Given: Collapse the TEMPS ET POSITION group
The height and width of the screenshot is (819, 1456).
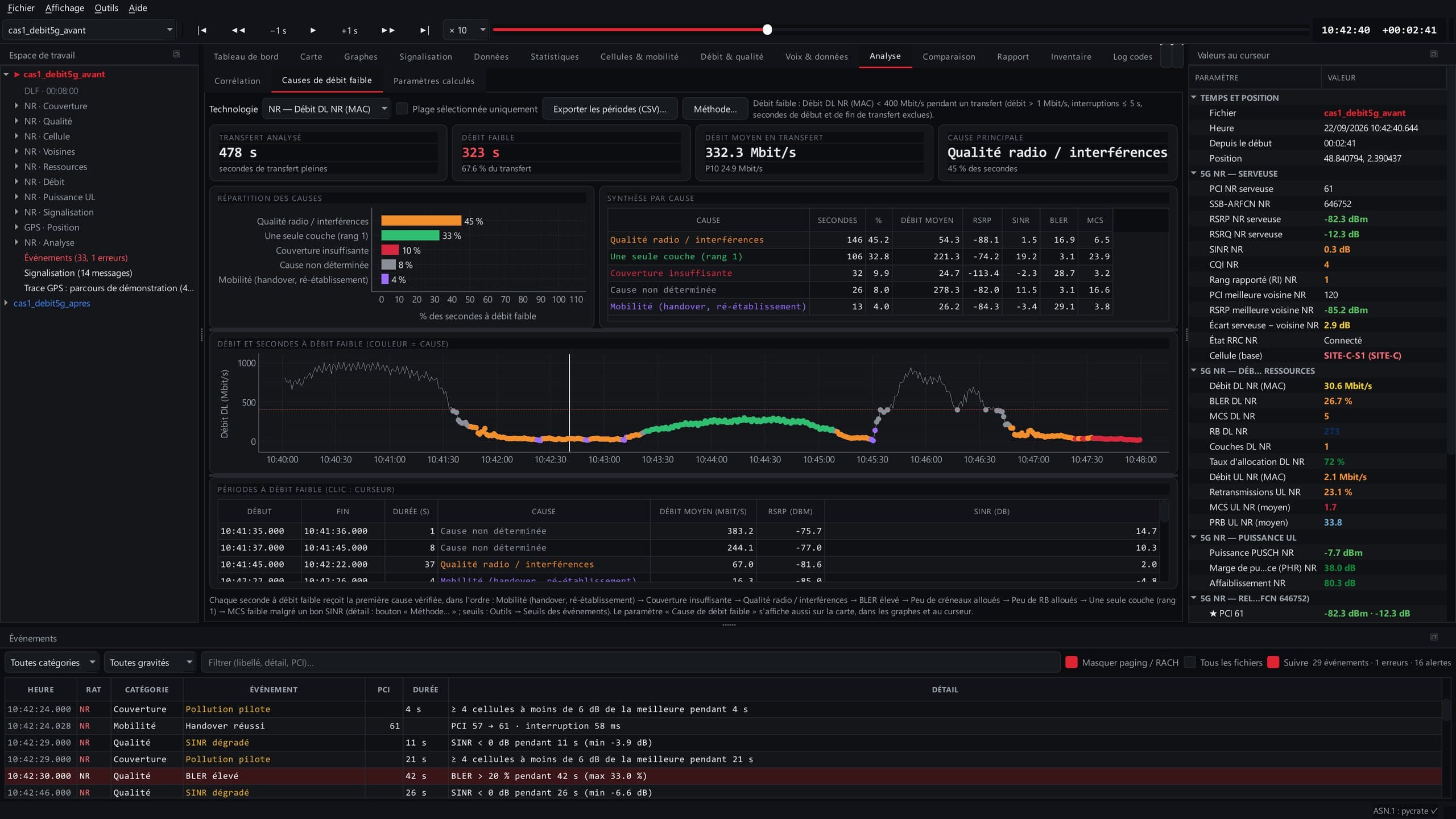Looking at the screenshot, I should [x=1194, y=98].
